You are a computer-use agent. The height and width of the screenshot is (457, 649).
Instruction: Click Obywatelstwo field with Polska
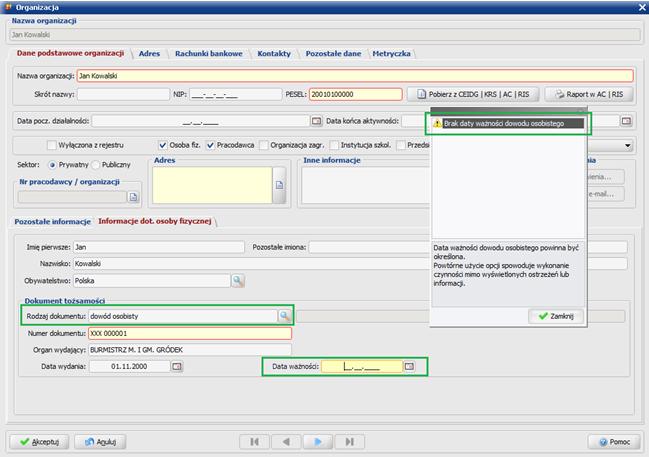pyautogui.click(x=151, y=281)
